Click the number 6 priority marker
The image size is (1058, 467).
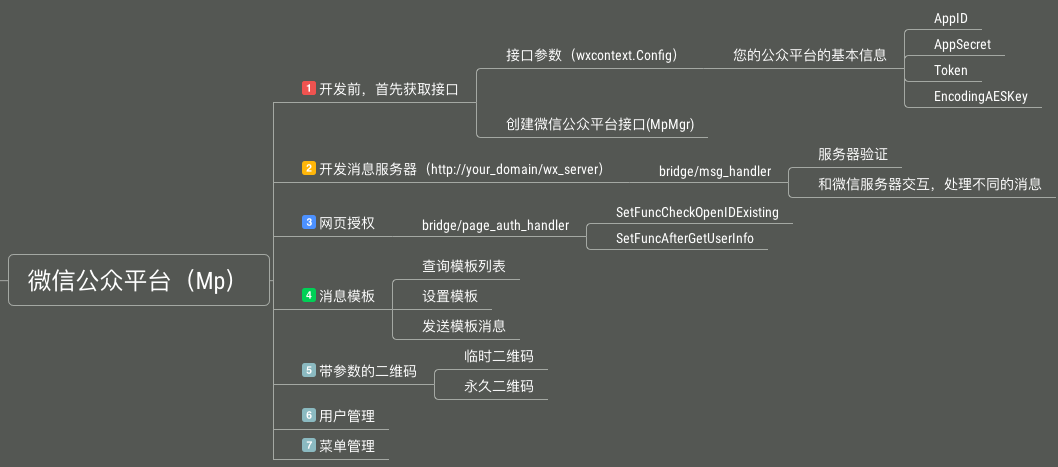308,415
